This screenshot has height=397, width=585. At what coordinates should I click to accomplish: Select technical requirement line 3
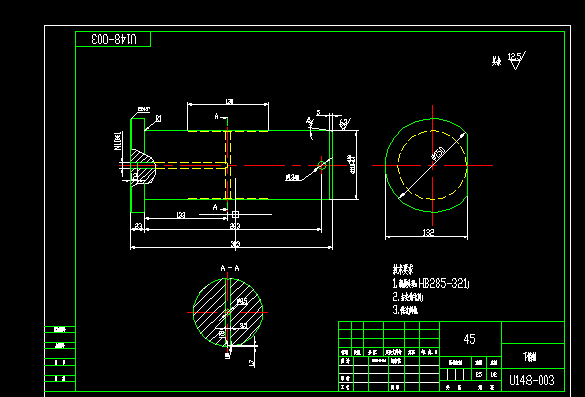[x=405, y=310]
